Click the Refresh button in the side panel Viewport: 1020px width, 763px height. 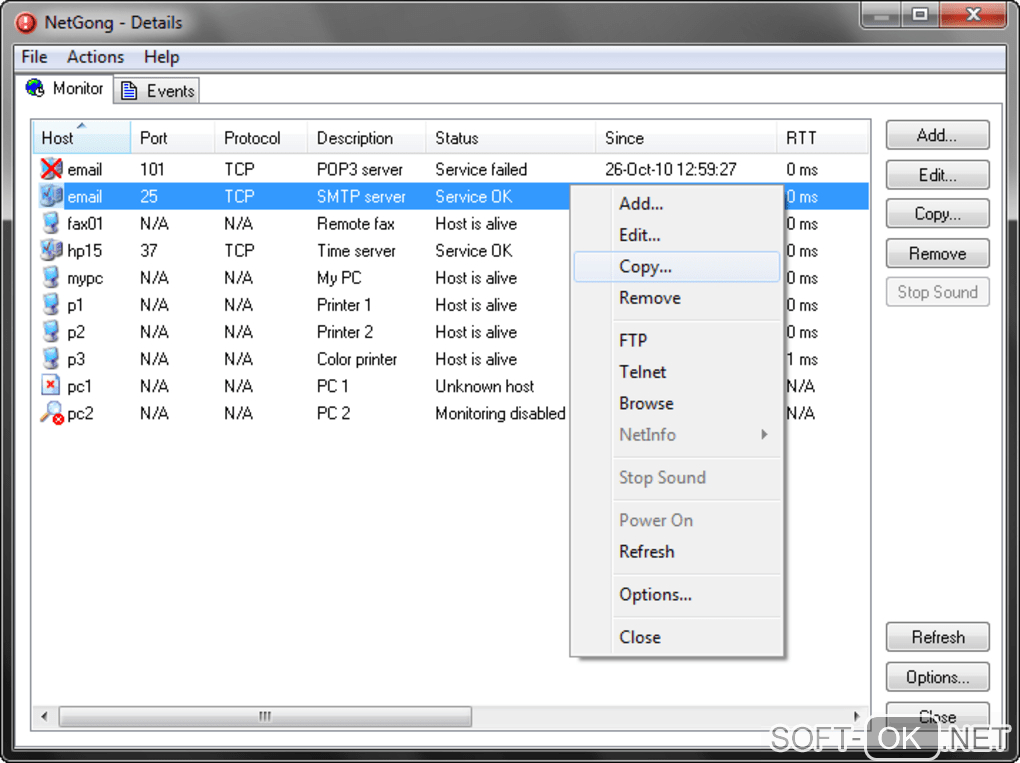(937, 637)
